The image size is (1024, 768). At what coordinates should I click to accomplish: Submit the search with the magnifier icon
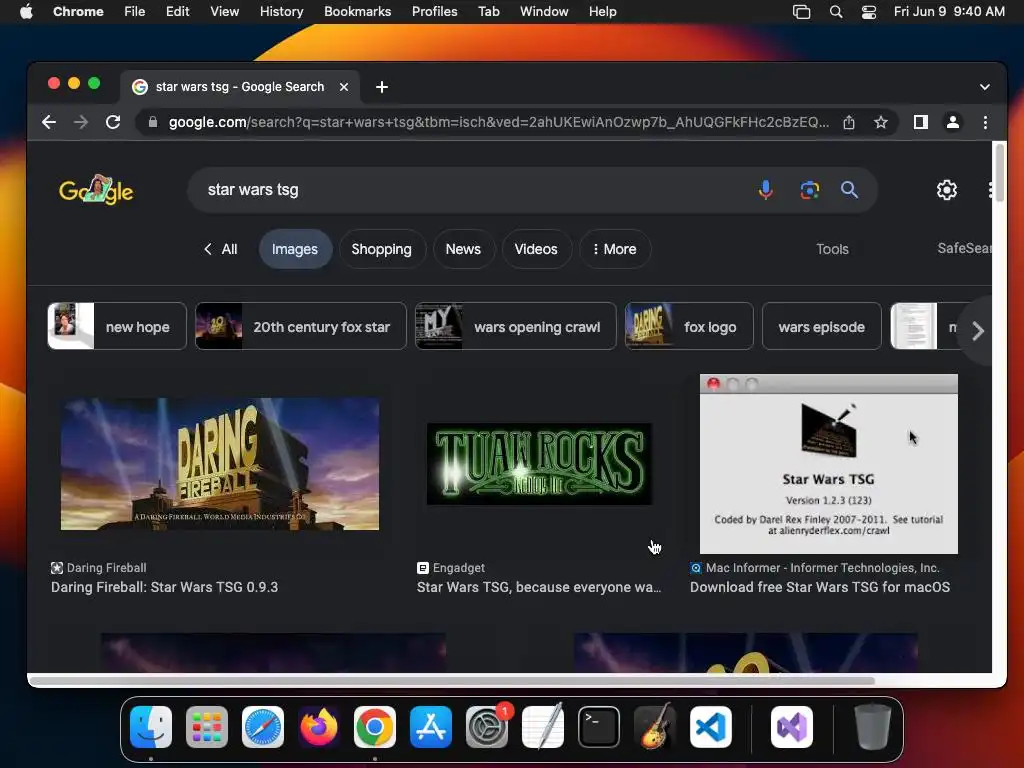click(x=849, y=190)
